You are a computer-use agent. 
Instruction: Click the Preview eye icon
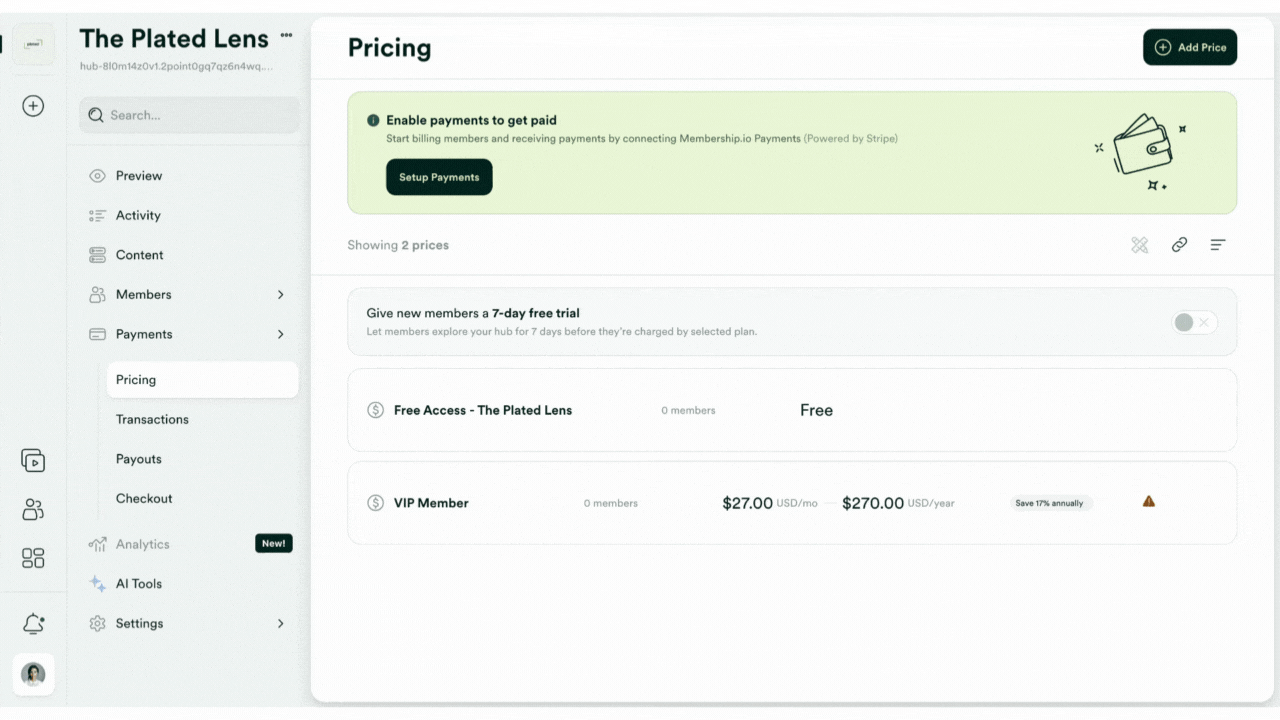[x=97, y=176]
